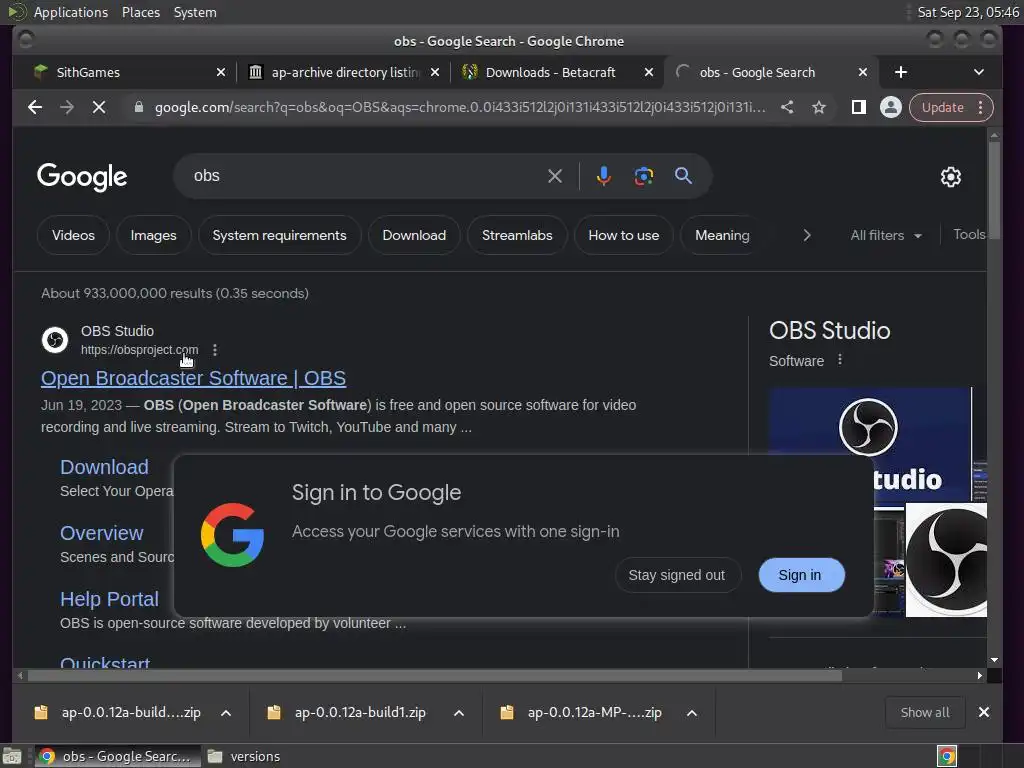
Task: Close the Downloads - Betacraft tab
Action: 648,72
